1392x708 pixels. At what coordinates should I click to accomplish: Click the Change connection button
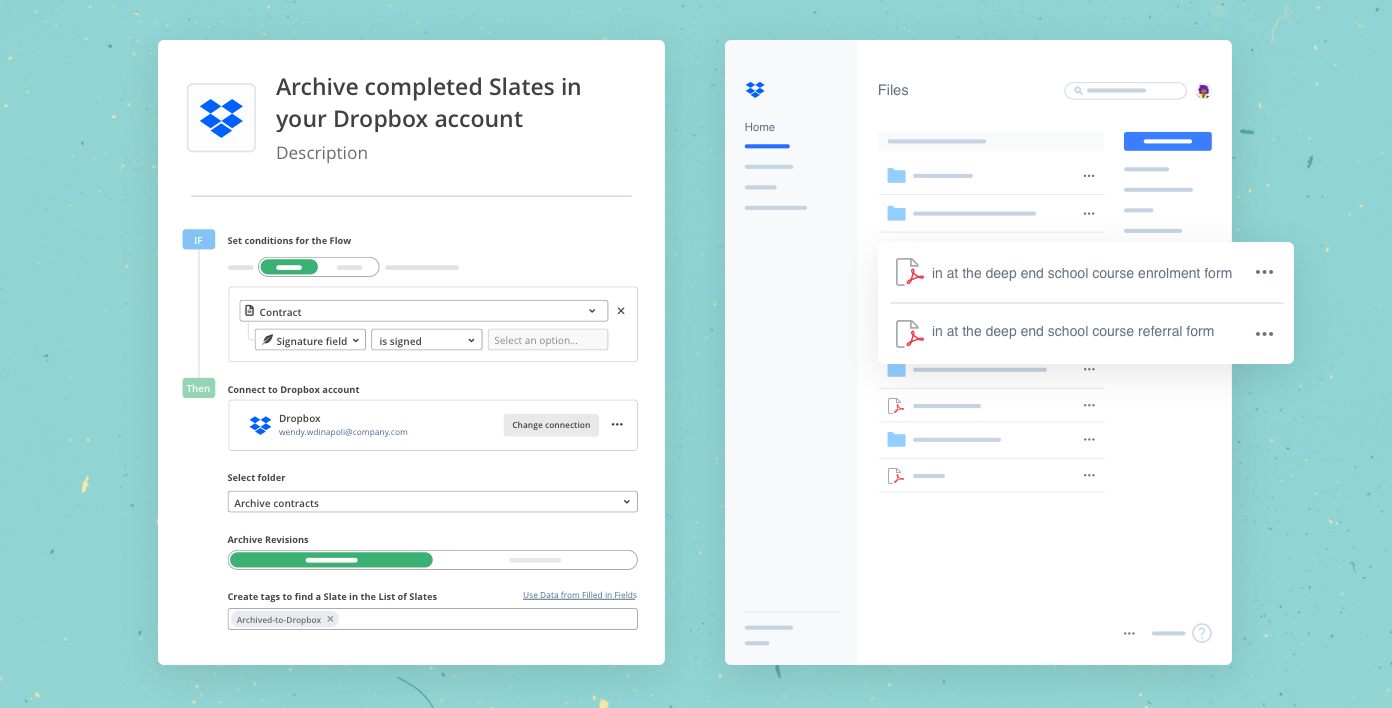point(551,425)
